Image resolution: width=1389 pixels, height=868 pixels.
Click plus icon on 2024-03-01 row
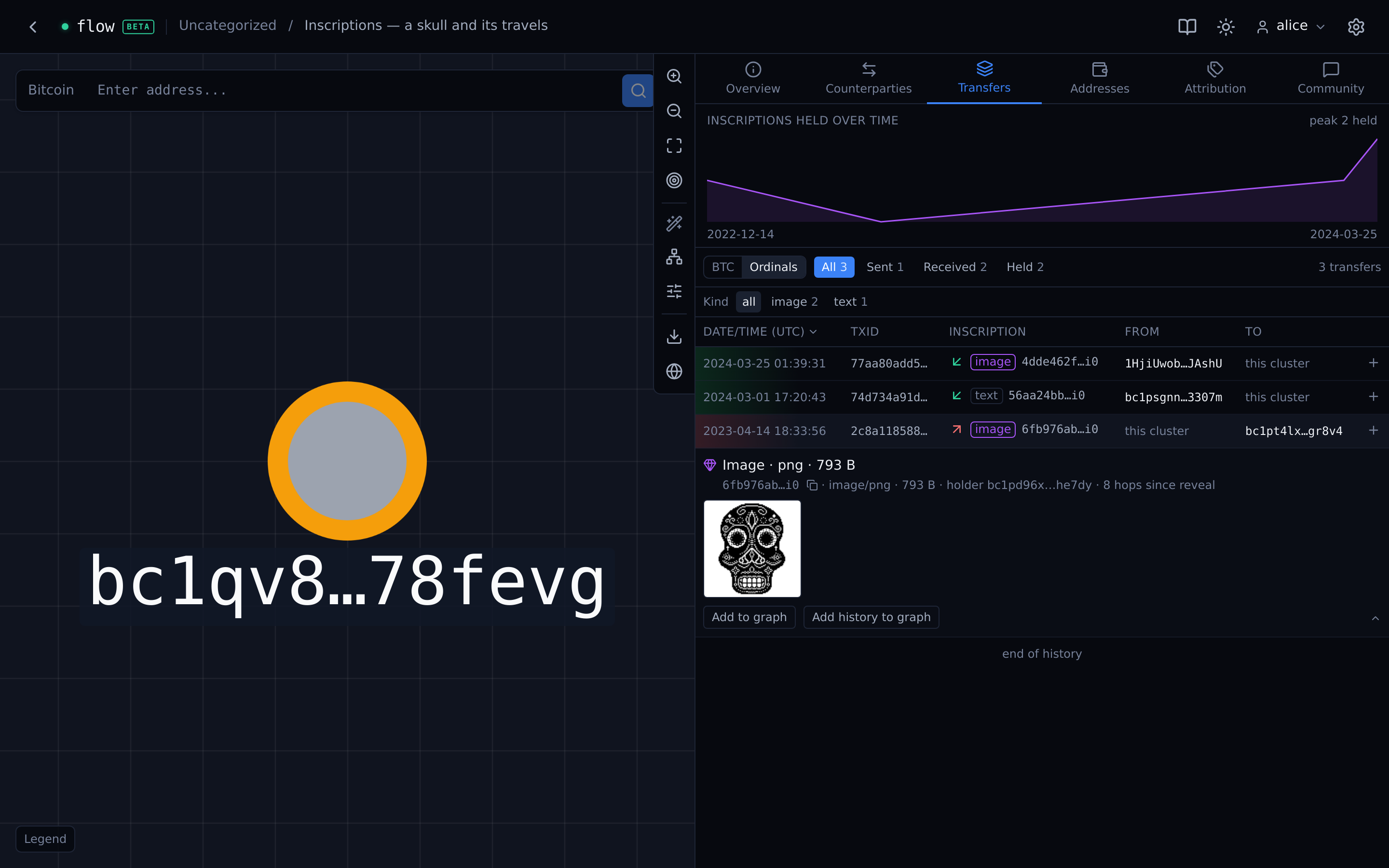[1373, 397]
